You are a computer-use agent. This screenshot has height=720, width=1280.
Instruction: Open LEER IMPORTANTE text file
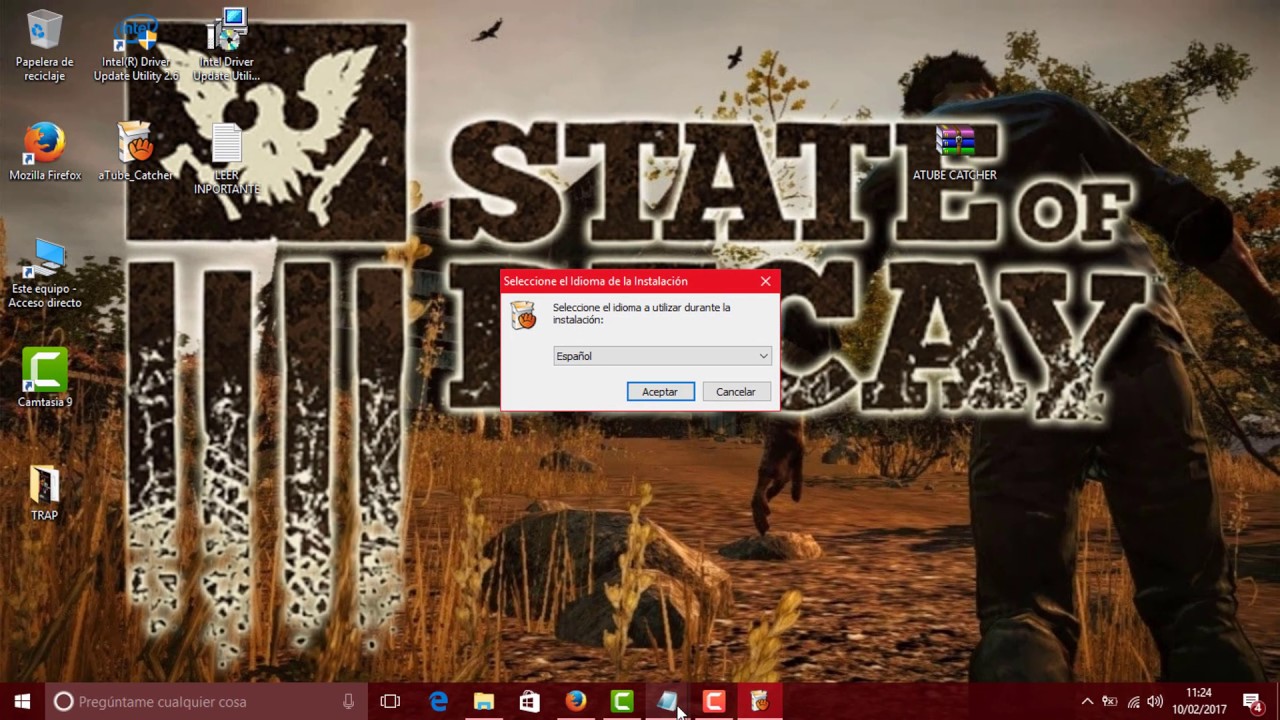[226, 158]
